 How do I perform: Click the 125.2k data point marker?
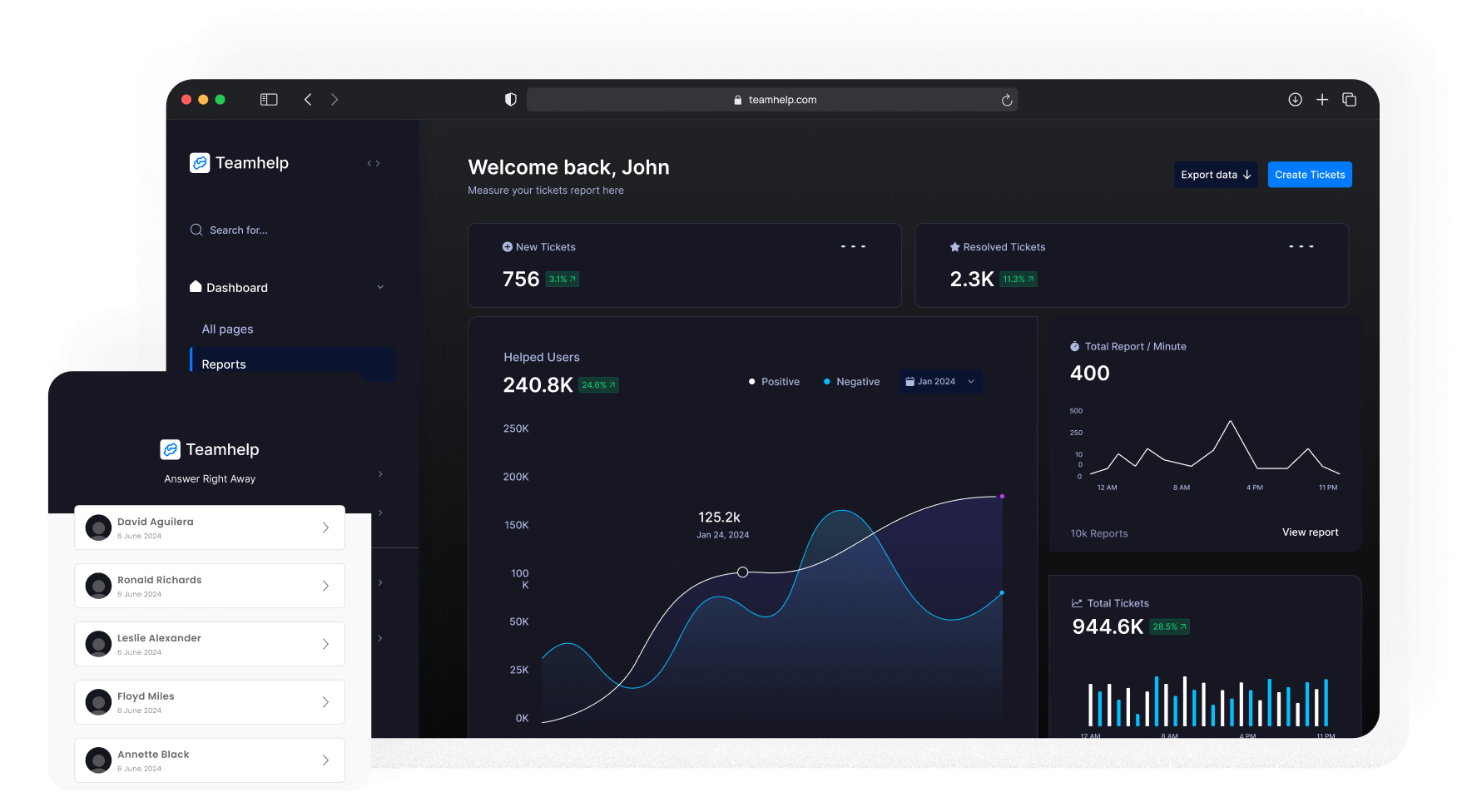coord(742,572)
